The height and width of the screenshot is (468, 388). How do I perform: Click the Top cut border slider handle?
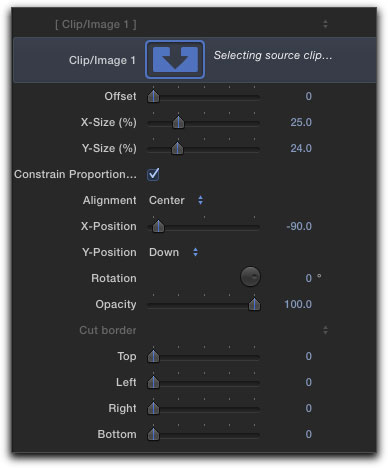point(153,356)
